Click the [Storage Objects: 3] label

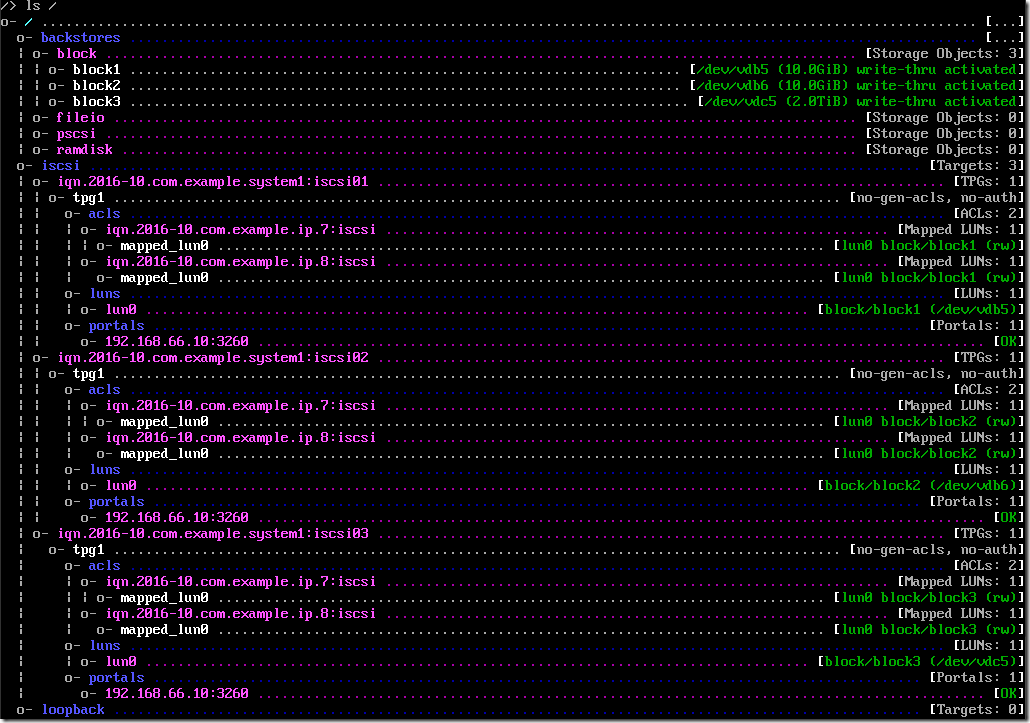(x=945, y=54)
